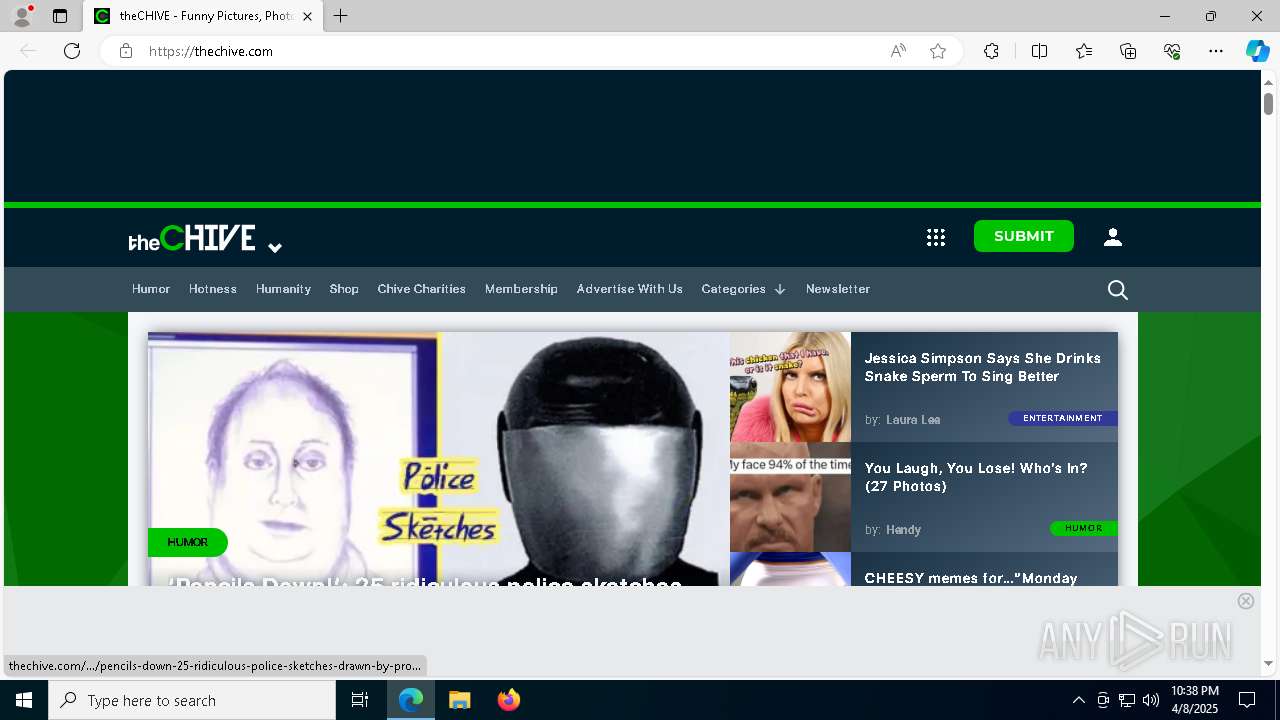The height and width of the screenshot is (720, 1280).
Task: Open the Copilot sidebar icon
Action: point(1257,51)
